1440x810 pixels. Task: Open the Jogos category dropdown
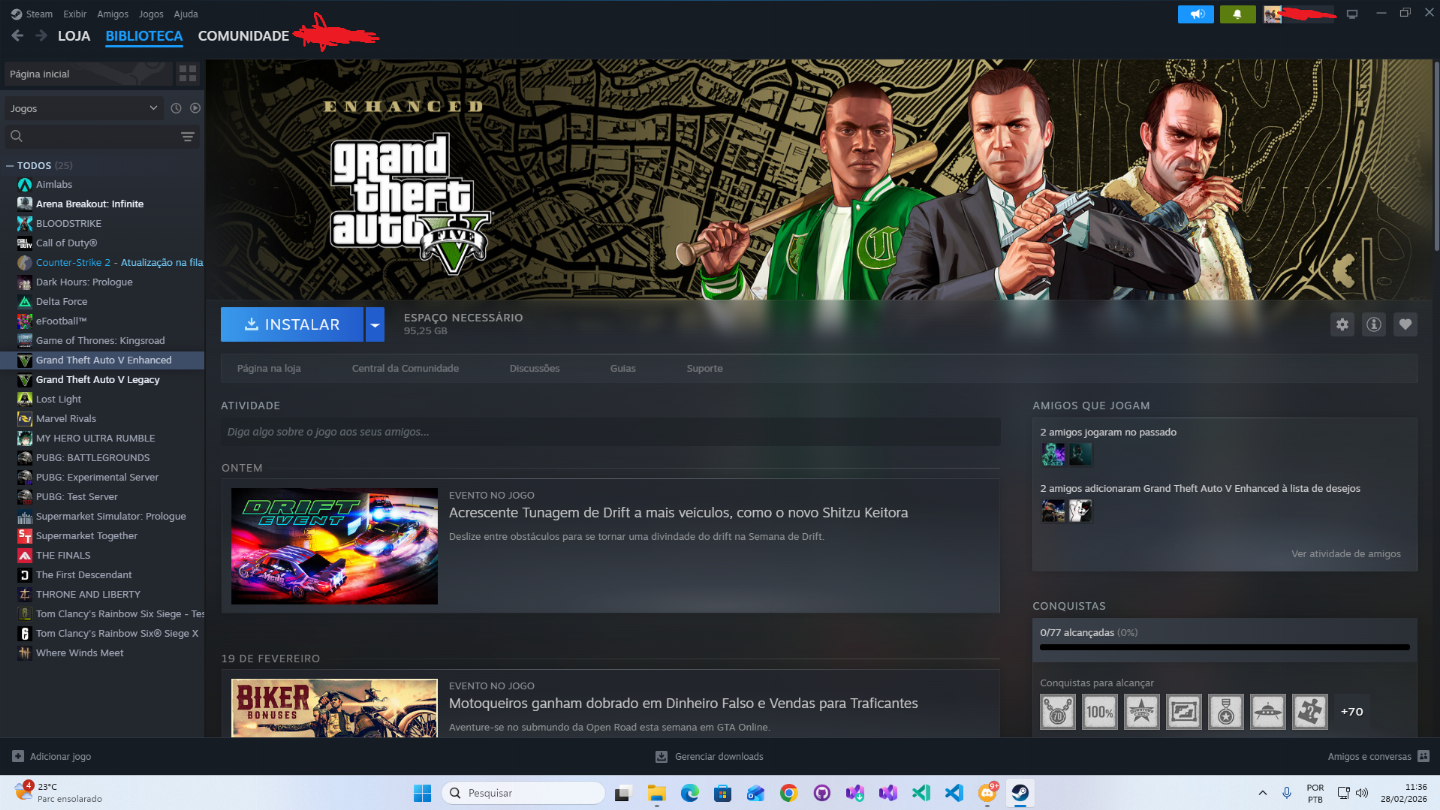(x=83, y=108)
